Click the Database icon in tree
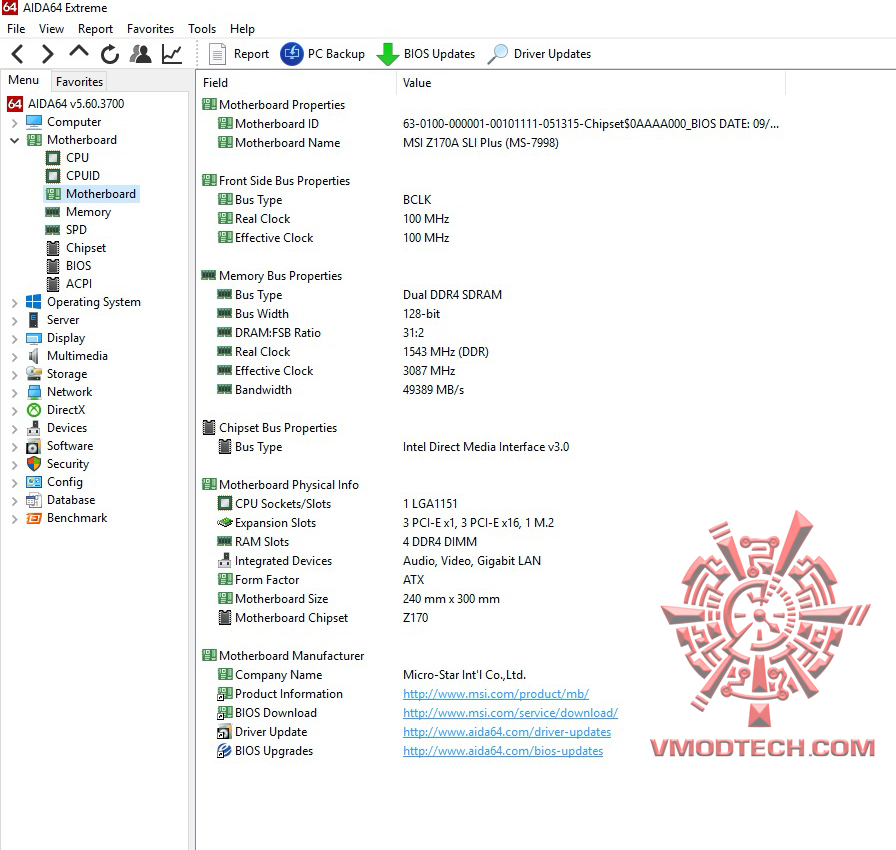Screen dimensions: 896x850 click(x=34, y=500)
